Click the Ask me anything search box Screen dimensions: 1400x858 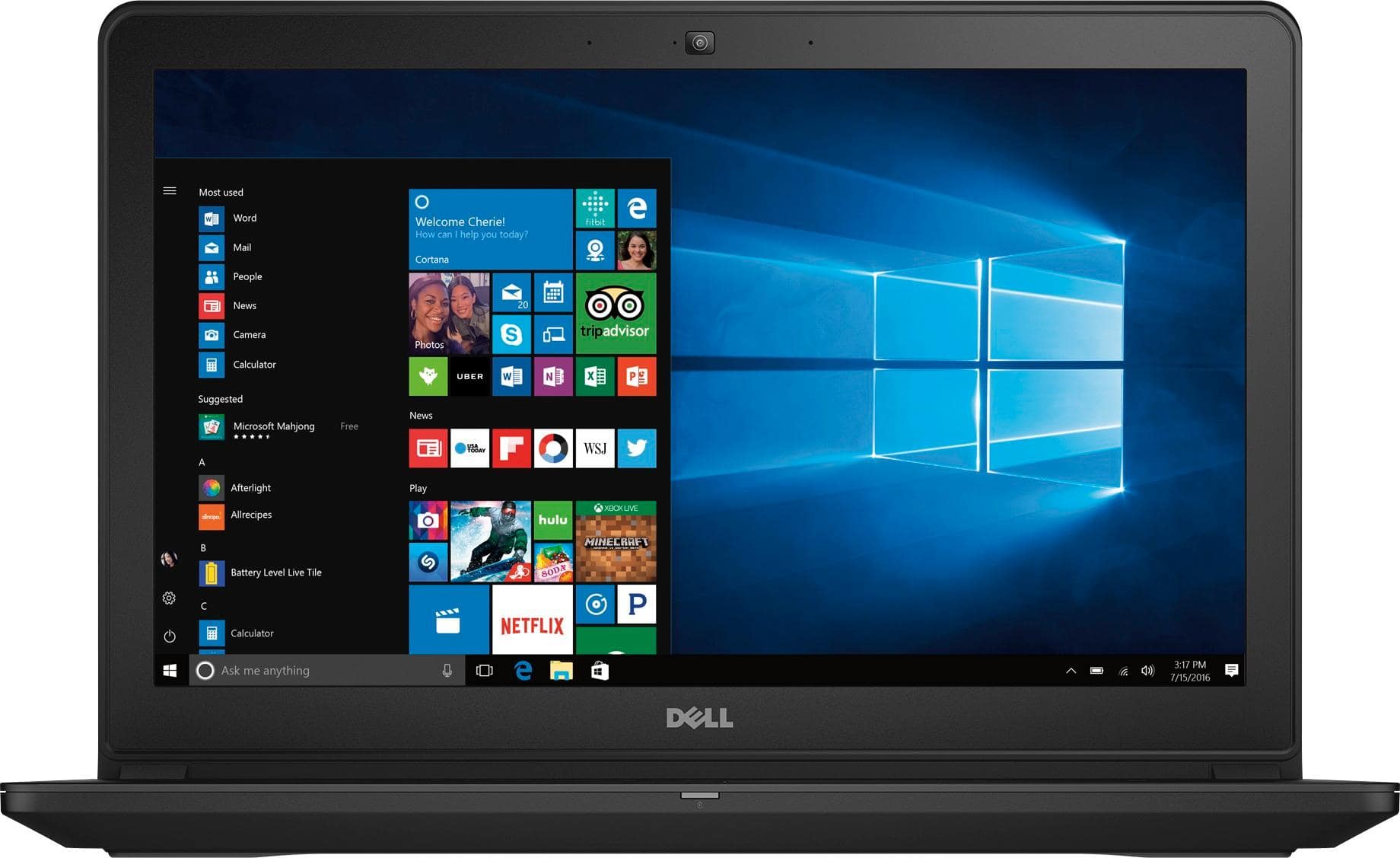[x=327, y=671]
